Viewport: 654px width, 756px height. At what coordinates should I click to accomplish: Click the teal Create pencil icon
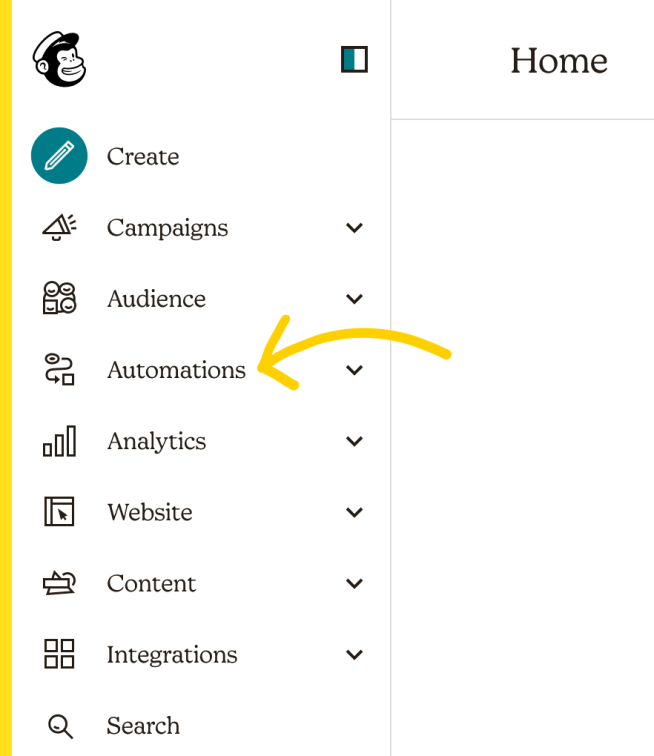[x=59, y=156]
